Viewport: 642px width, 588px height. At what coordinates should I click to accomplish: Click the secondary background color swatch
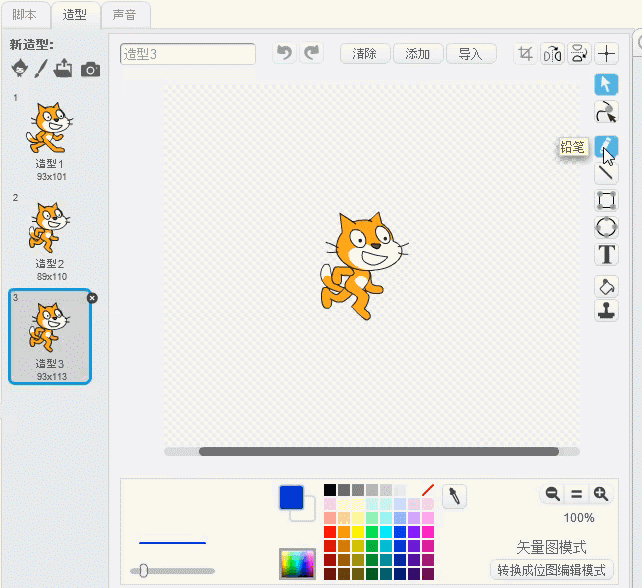[309, 513]
